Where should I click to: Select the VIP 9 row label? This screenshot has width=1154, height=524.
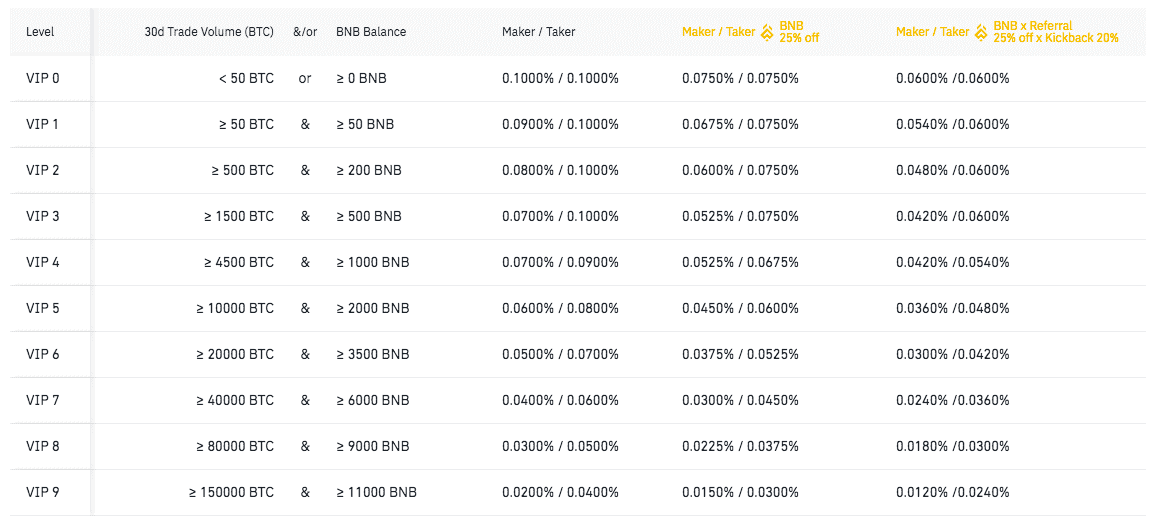point(43,492)
